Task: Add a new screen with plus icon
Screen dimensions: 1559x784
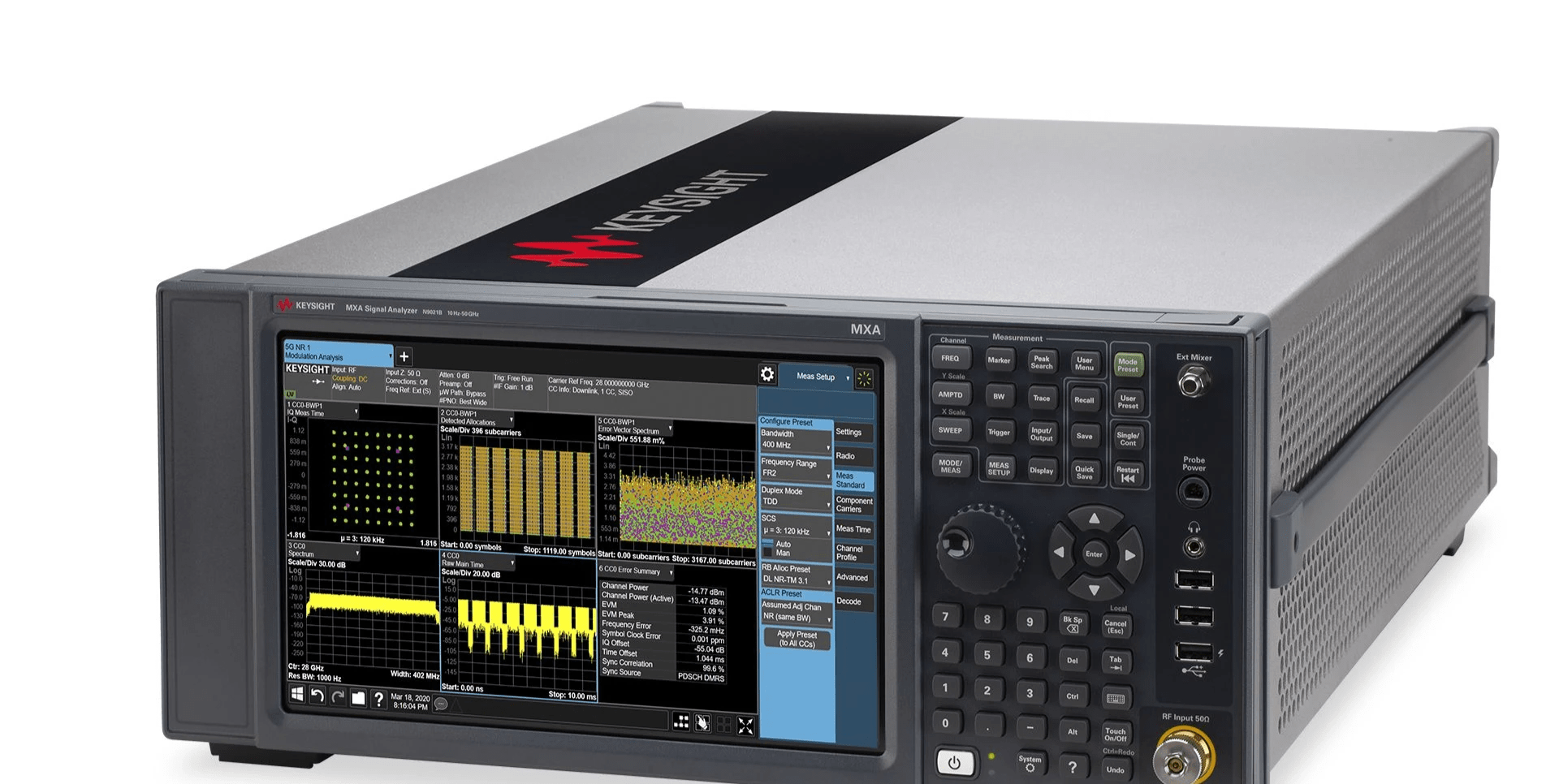Action: click(404, 356)
